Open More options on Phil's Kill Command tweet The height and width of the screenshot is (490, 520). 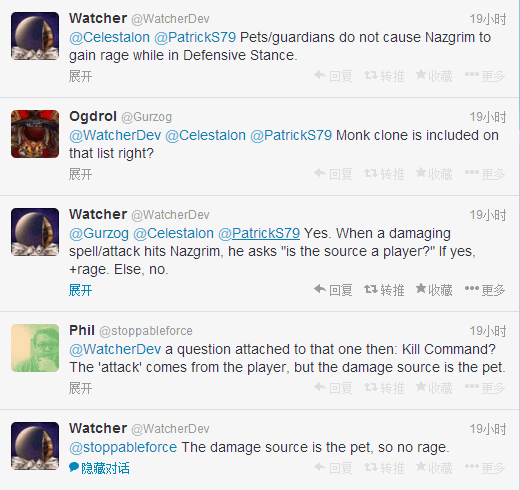485,388
